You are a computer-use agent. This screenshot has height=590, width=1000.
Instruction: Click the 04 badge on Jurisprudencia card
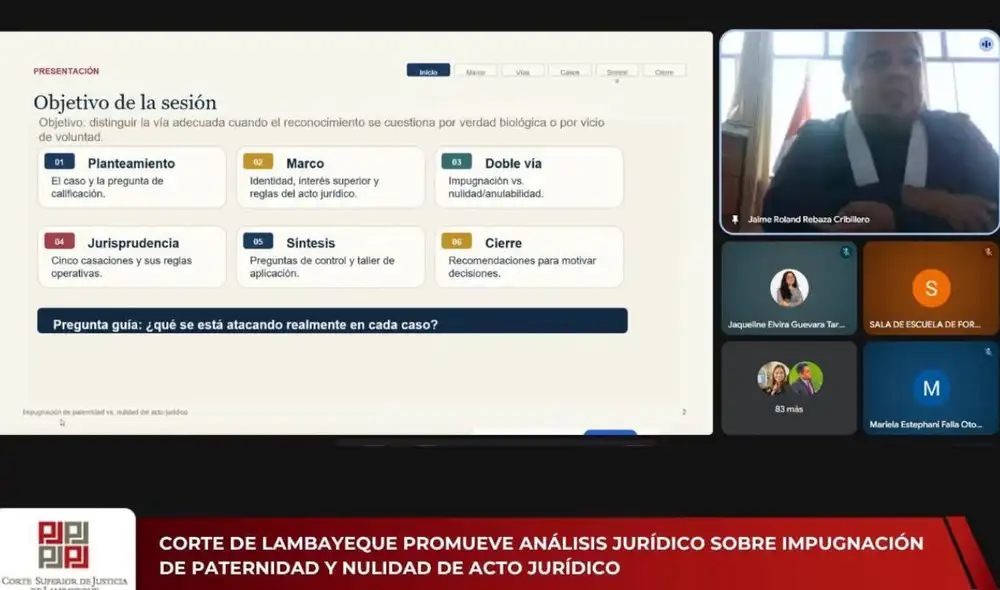pyautogui.click(x=59, y=241)
